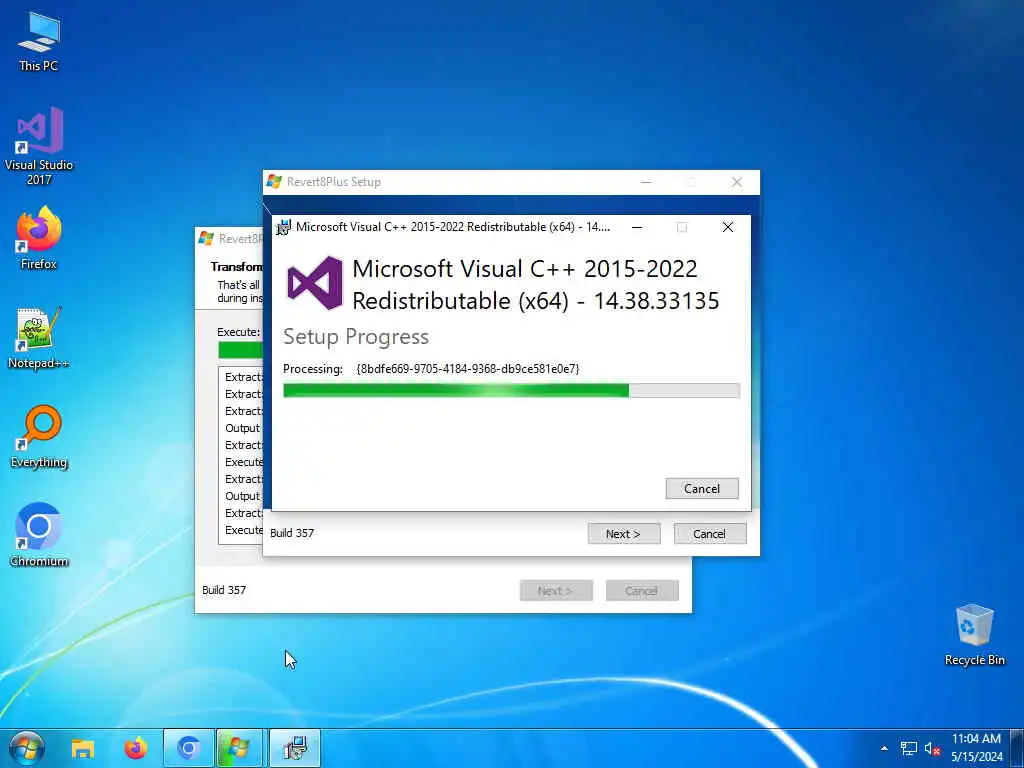
Task: Click the greyed Cancel button in the back Revert8Plus window
Action: click(642, 590)
